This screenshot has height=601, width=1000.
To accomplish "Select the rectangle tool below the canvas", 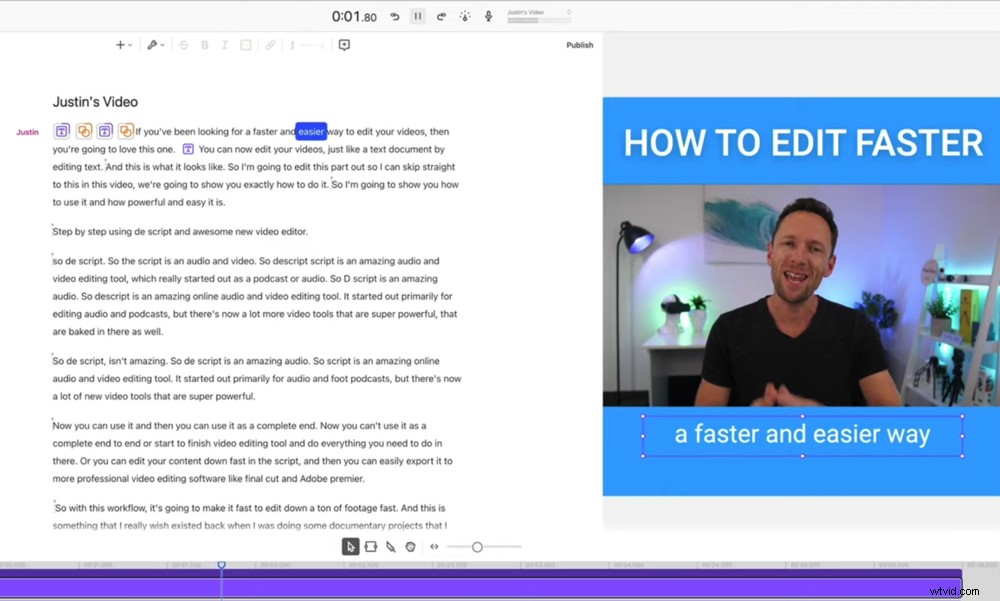I will [x=371, y=547].
